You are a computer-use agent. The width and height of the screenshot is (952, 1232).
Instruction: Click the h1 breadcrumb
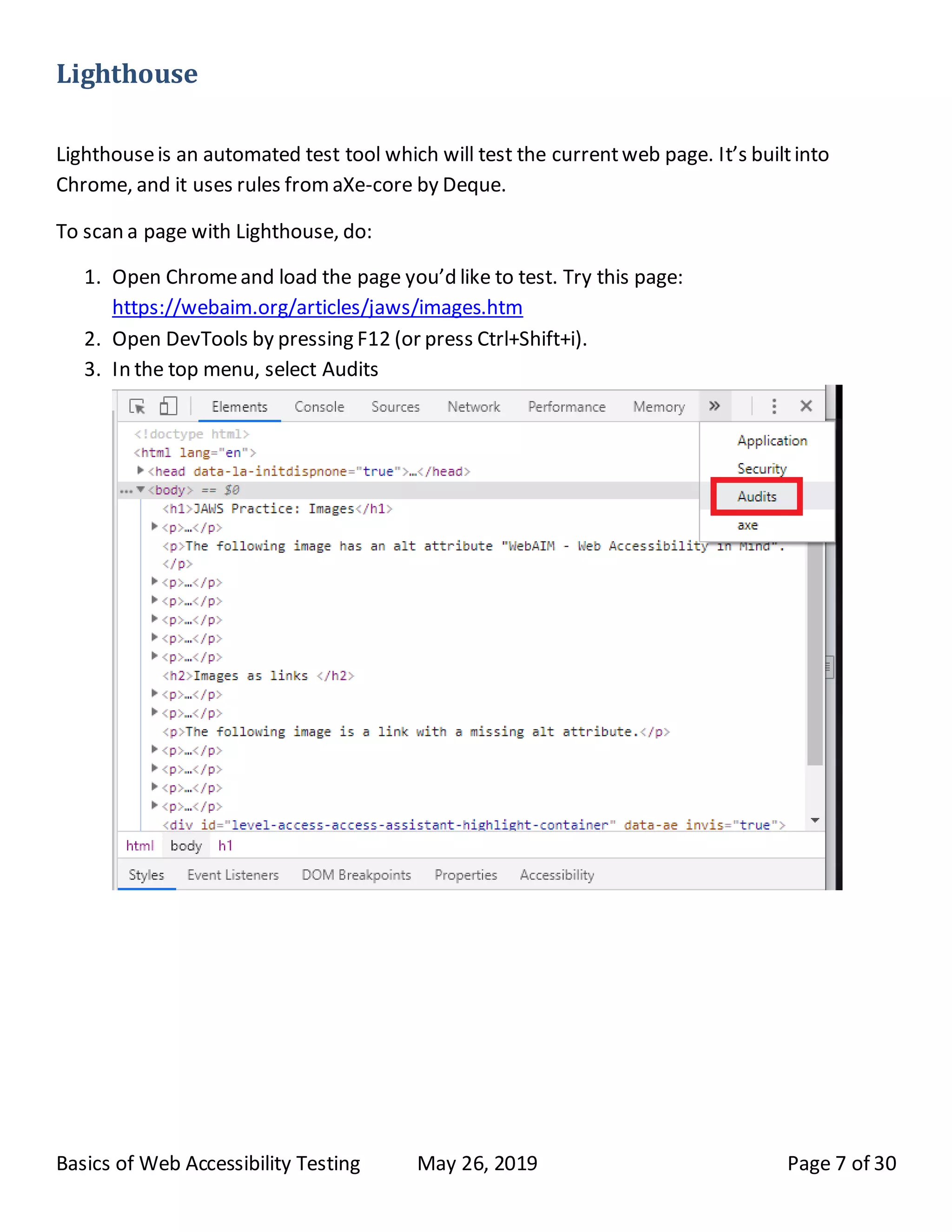pyautogui.click(x=225, y=846)
